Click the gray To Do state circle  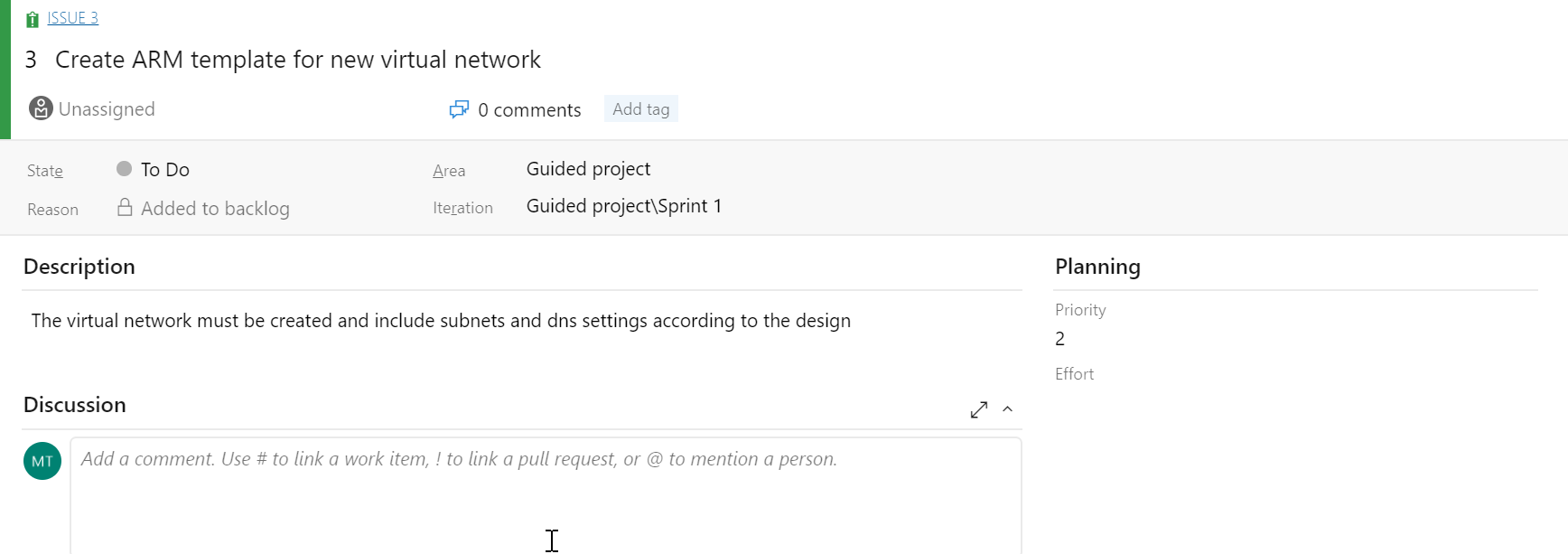click(x=125, y=169)
